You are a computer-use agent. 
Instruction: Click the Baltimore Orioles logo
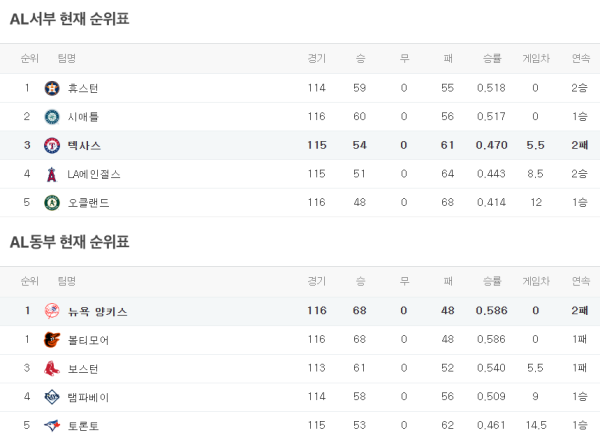point(52,340)
